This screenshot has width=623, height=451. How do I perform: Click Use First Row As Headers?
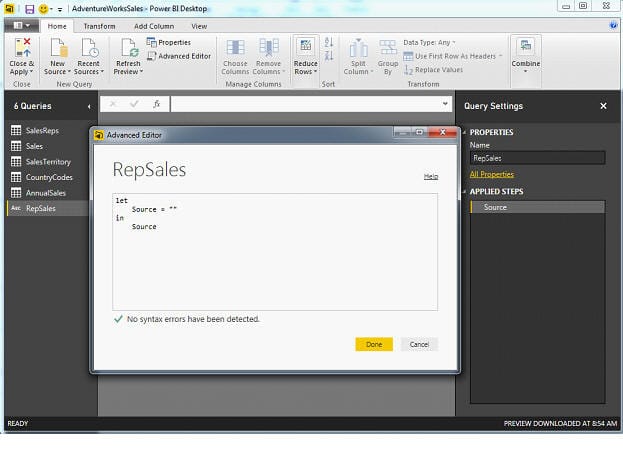453,56
